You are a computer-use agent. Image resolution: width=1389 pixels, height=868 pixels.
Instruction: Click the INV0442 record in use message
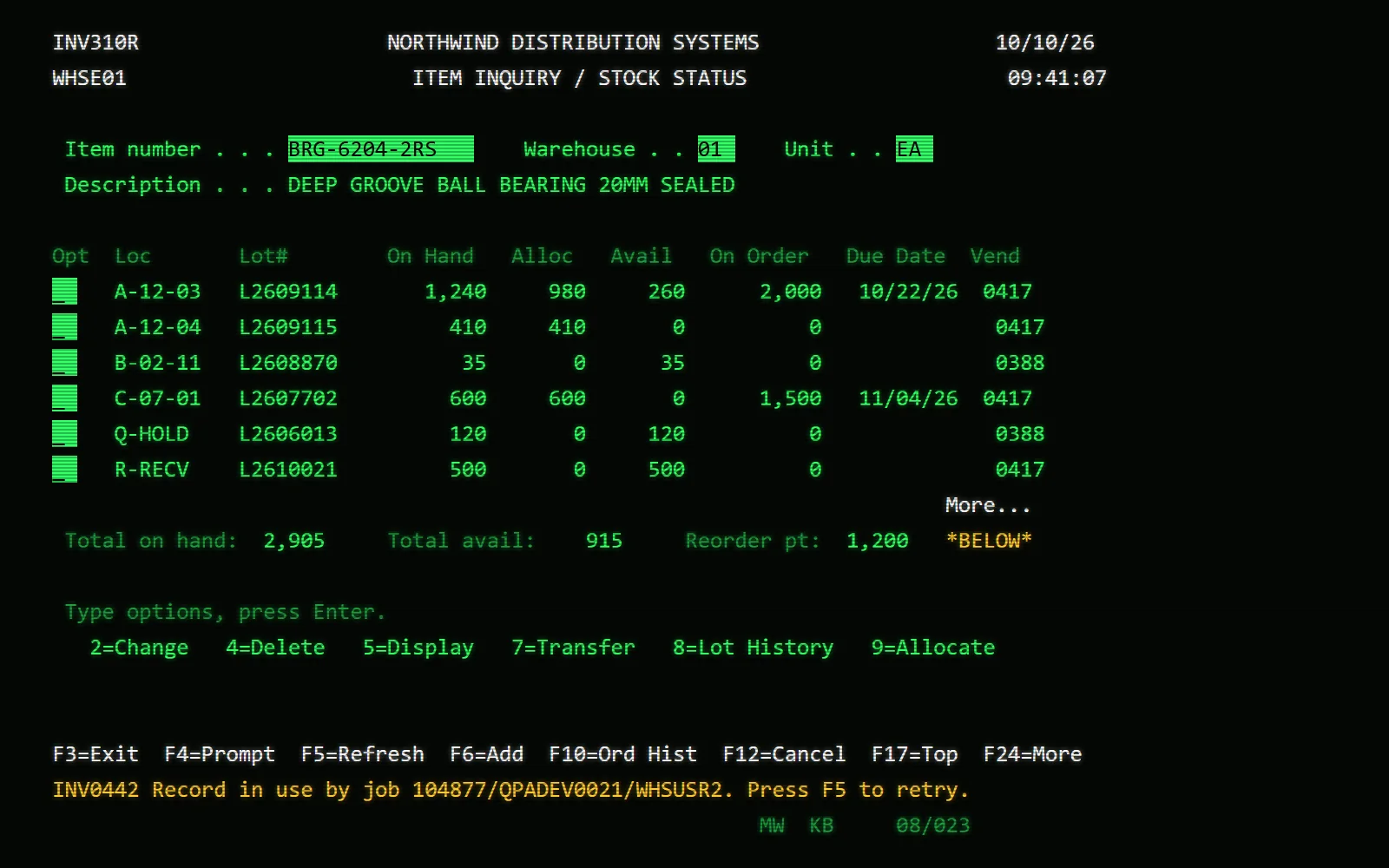pos(510,790)
